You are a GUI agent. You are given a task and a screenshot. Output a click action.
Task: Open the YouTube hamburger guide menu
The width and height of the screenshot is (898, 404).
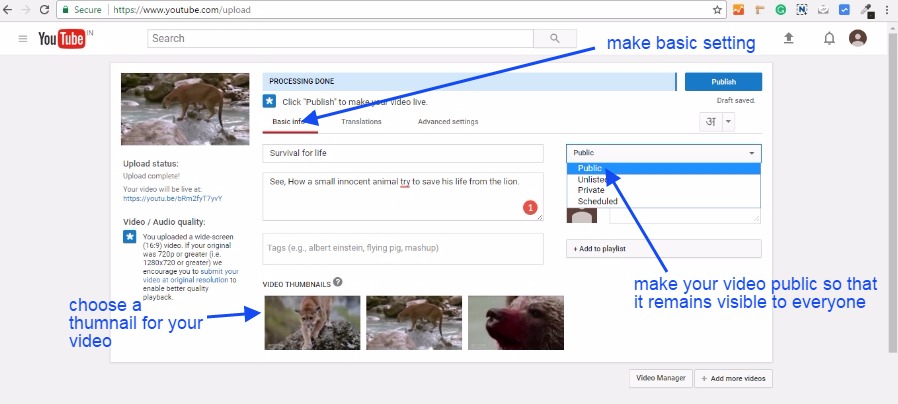click(x=22, y=39)
